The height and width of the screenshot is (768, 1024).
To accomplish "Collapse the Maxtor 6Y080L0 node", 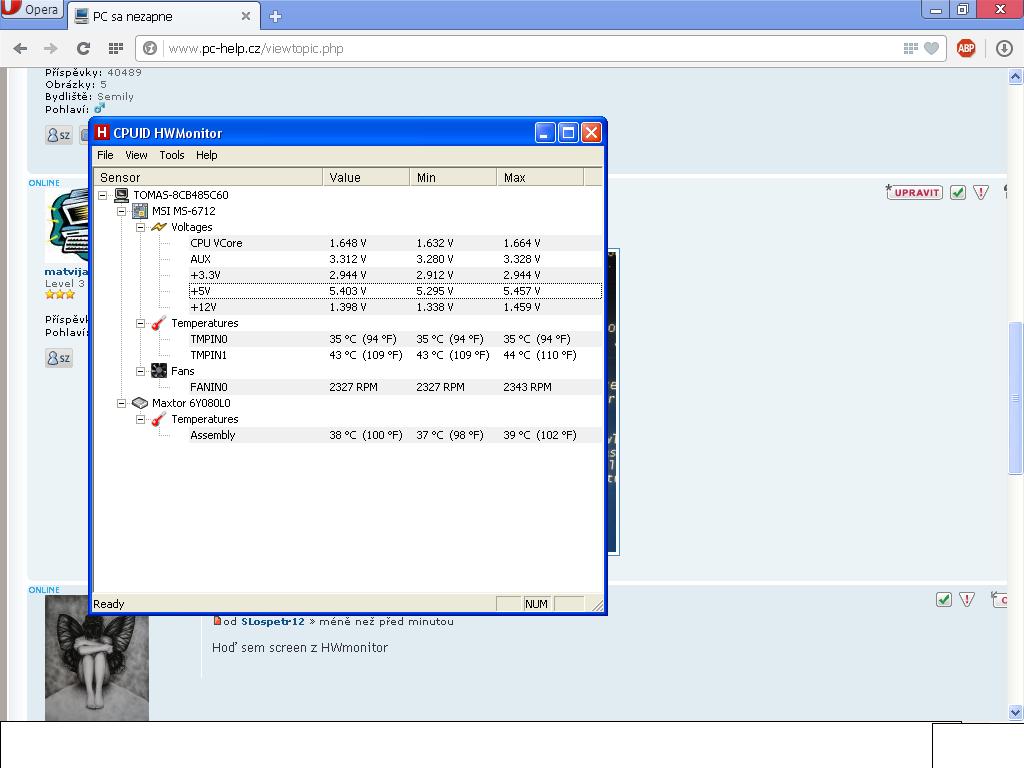I will coord(121,403).
